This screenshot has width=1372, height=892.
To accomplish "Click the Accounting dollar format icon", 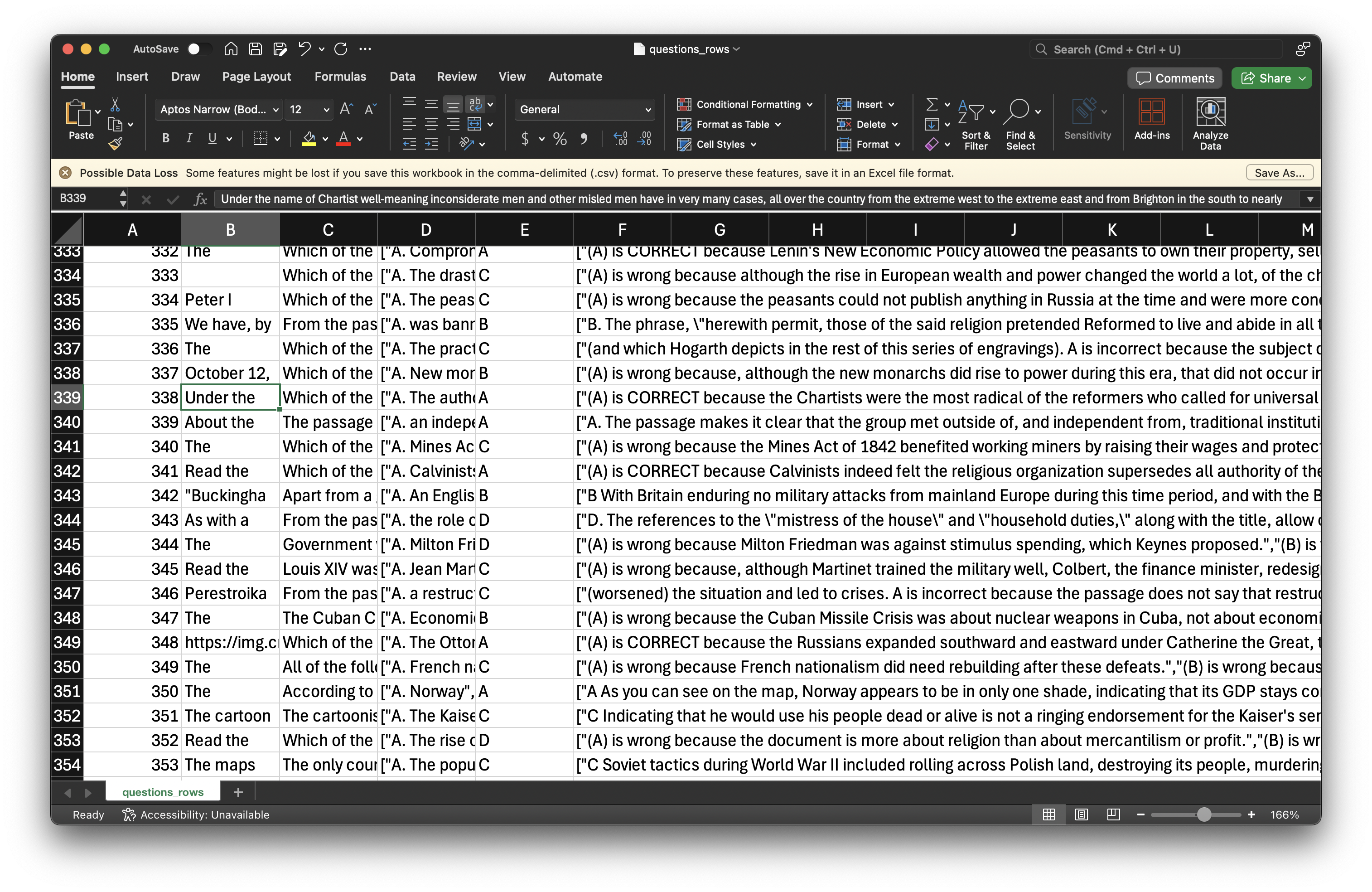I will coord(525,138).
